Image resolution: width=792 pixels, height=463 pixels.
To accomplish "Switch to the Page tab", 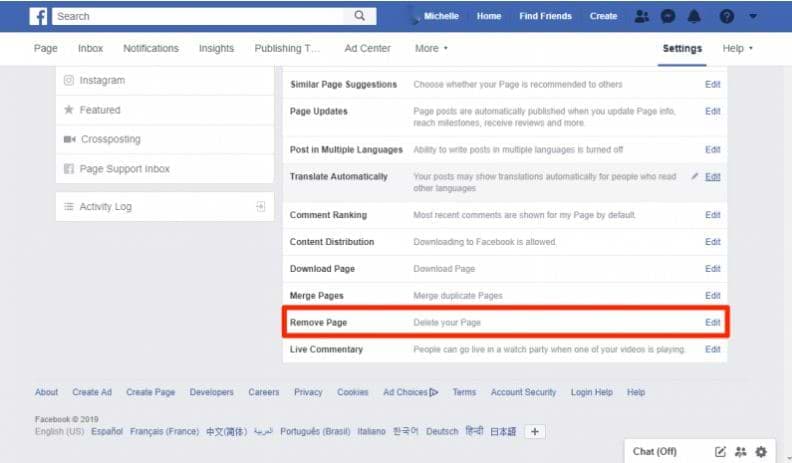I will pyautogui.click(x=45, y=48).
